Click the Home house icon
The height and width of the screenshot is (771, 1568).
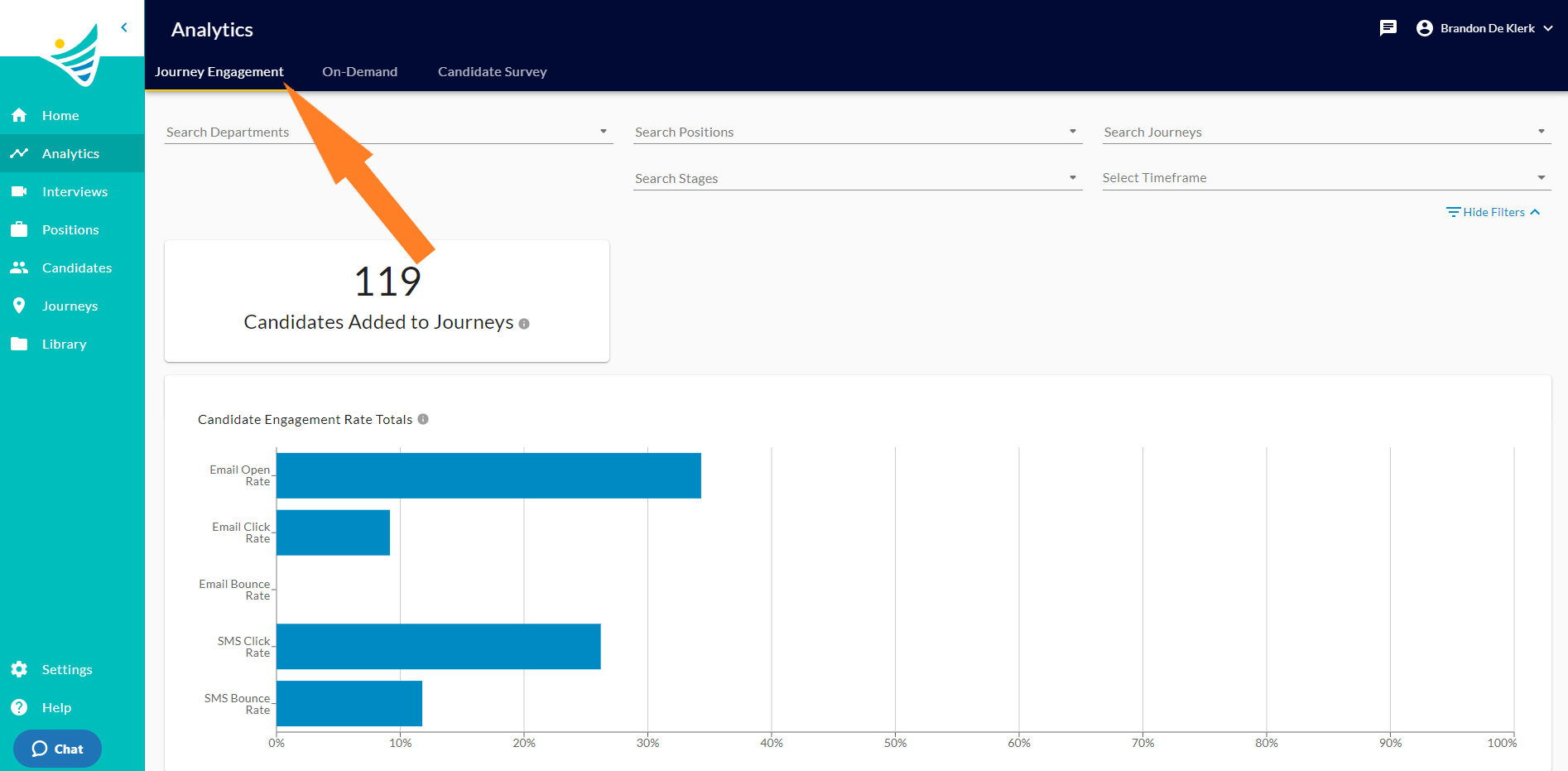tap(19, 115)
